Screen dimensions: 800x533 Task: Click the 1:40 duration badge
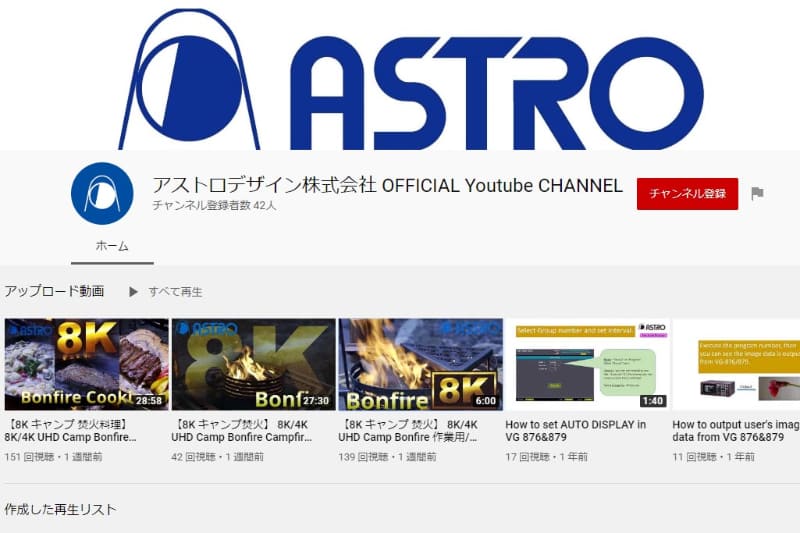(x=653, y=401)
